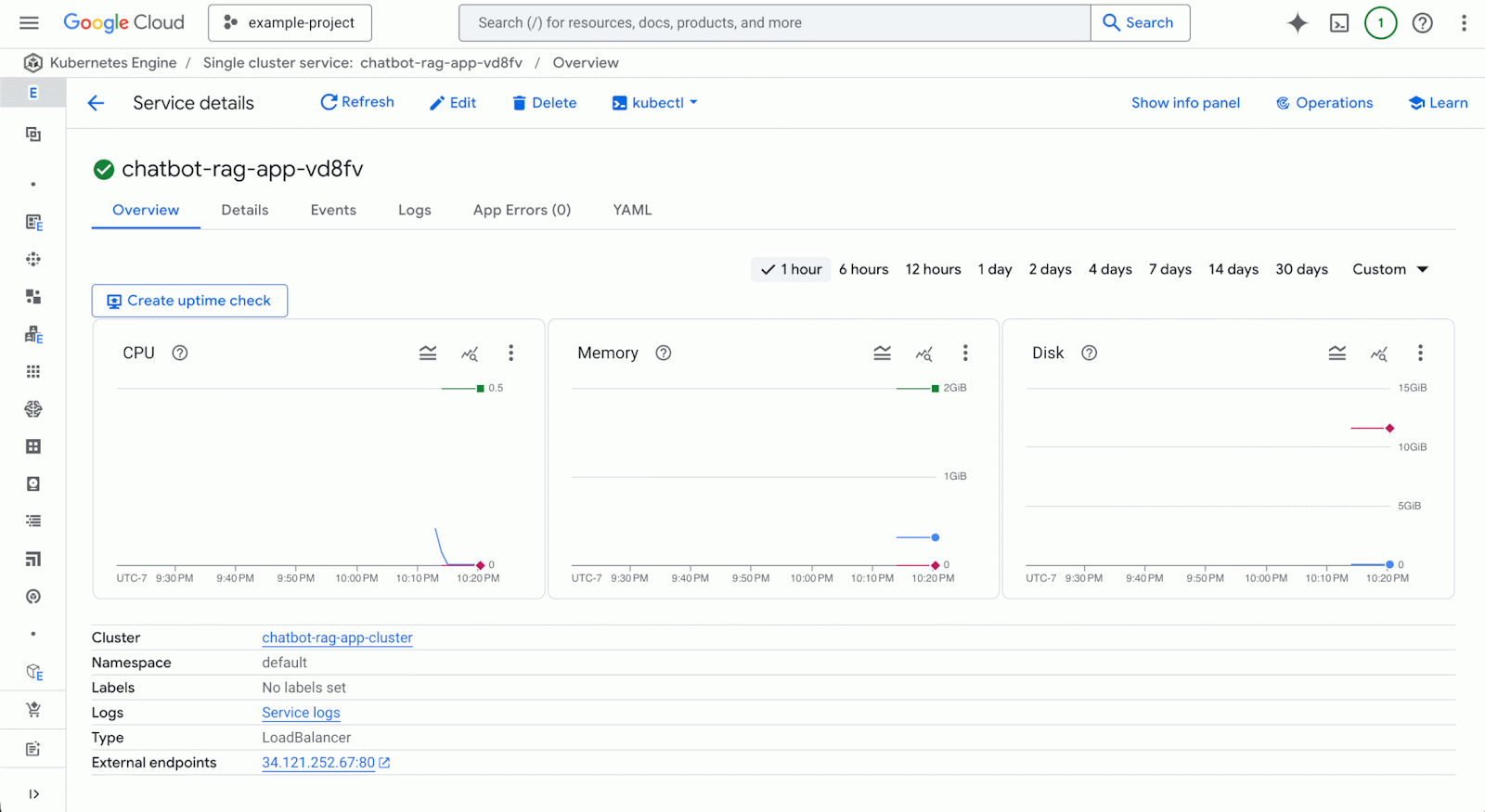Viewport: 1485px width, 812px height.
Task: Click the Refresh button
Action: [x=357, y=102]
